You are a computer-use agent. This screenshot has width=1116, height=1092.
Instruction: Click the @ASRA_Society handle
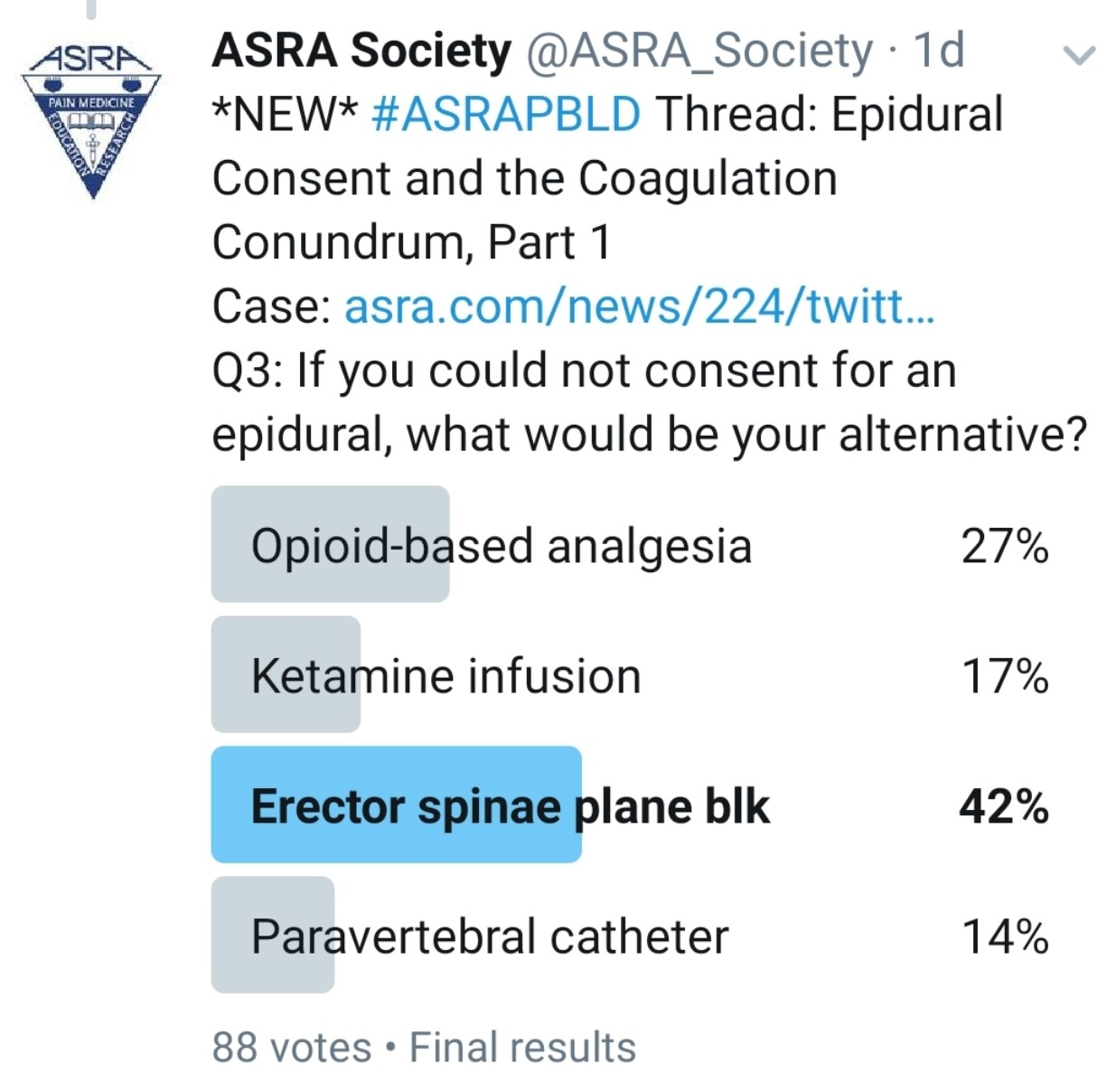point(699,51)
